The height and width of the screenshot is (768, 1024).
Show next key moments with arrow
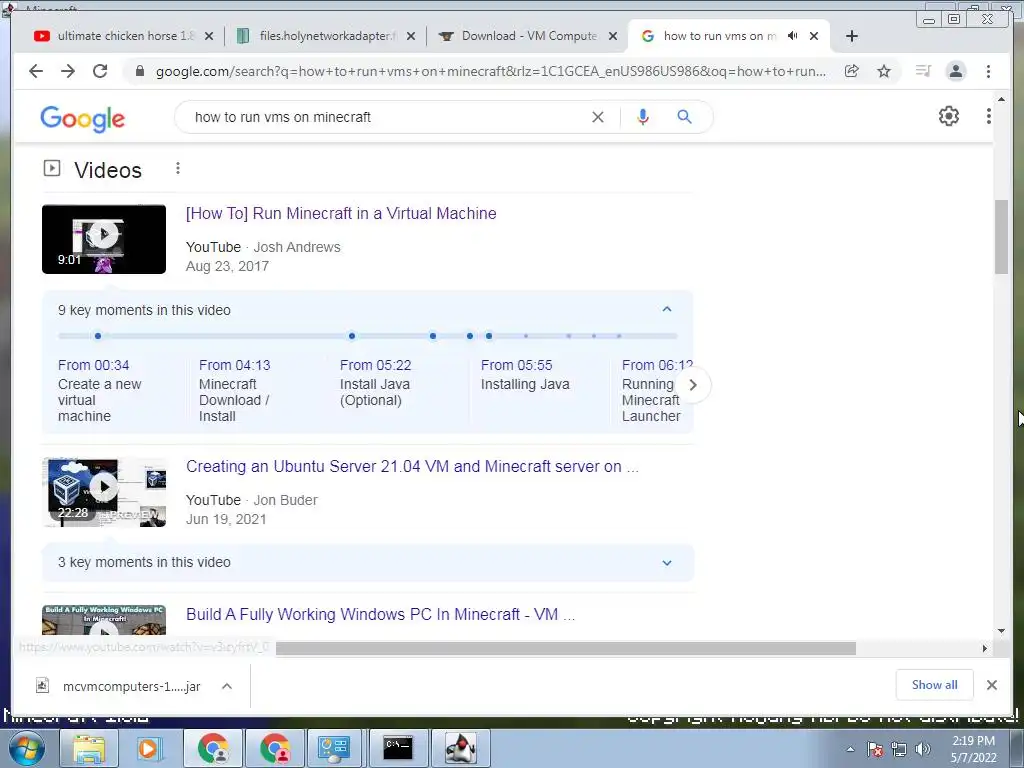click(693, 385)
